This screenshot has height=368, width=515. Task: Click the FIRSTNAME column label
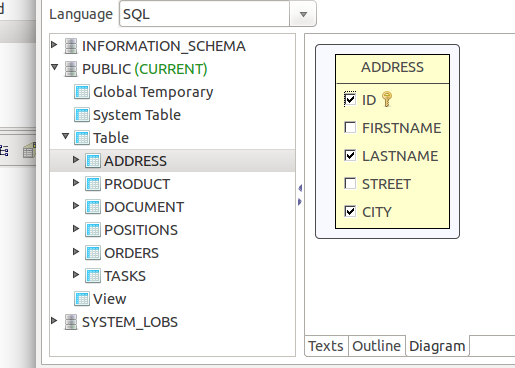tap(402, 128)
